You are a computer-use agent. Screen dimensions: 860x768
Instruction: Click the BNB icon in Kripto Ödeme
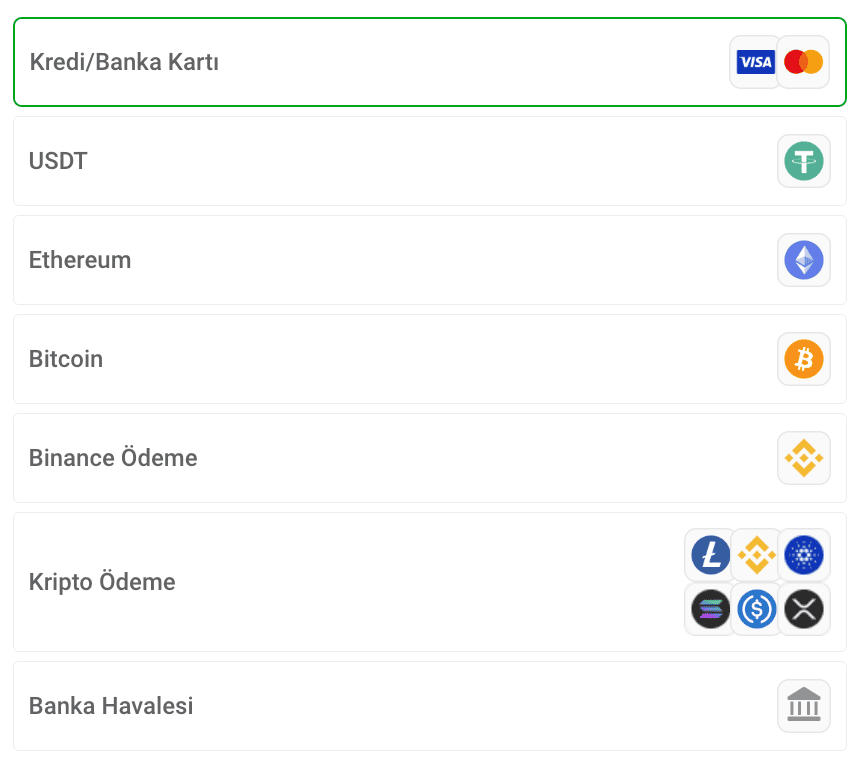point(757,555)
